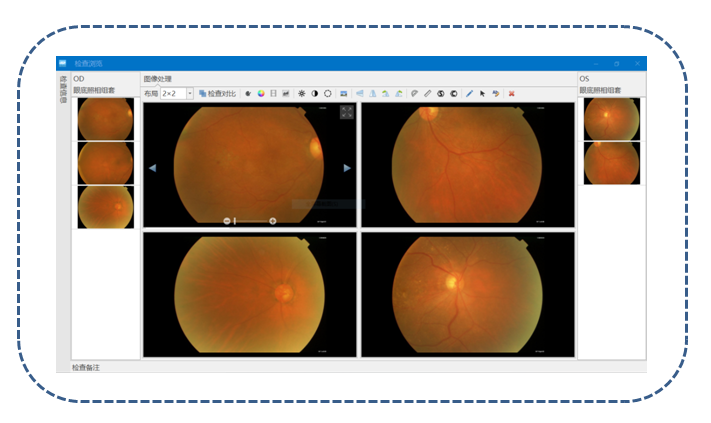Click the color wheel icon in toolbar

pos(261,93)
